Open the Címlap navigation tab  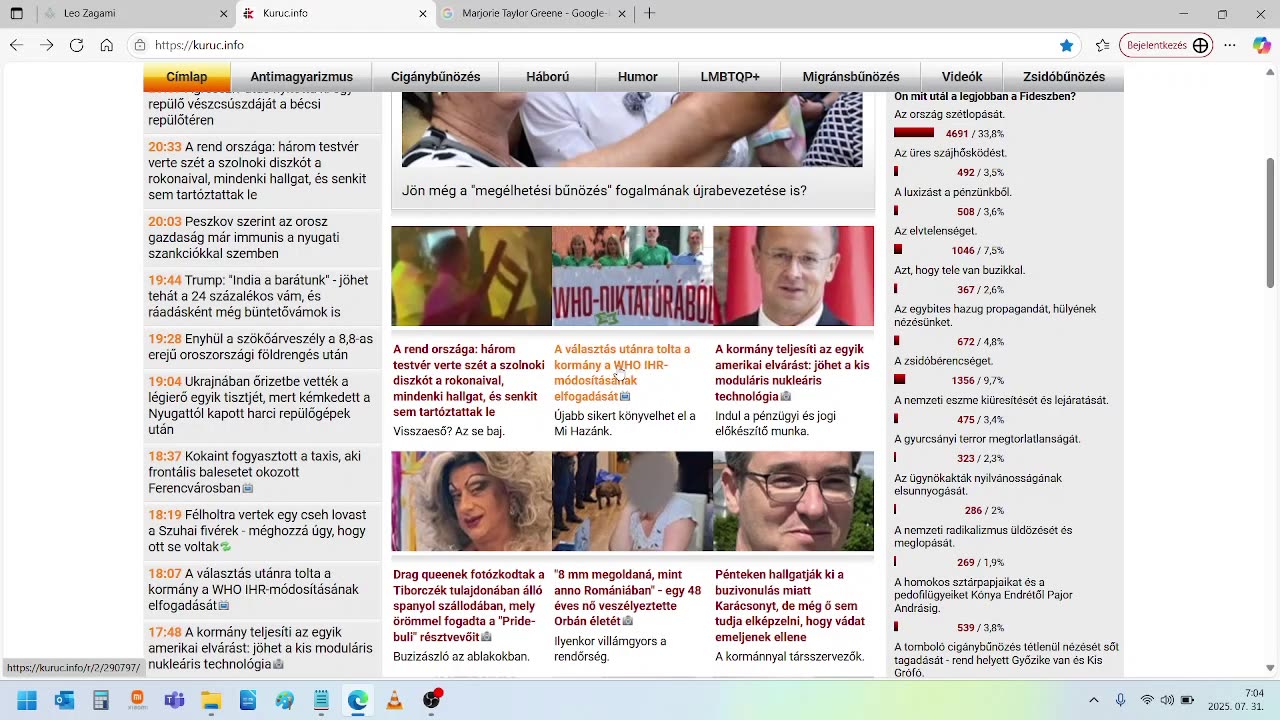click(187, 77)
